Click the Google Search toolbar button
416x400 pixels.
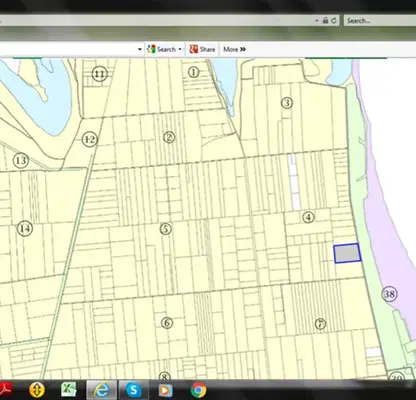click(x=161, y=49)
